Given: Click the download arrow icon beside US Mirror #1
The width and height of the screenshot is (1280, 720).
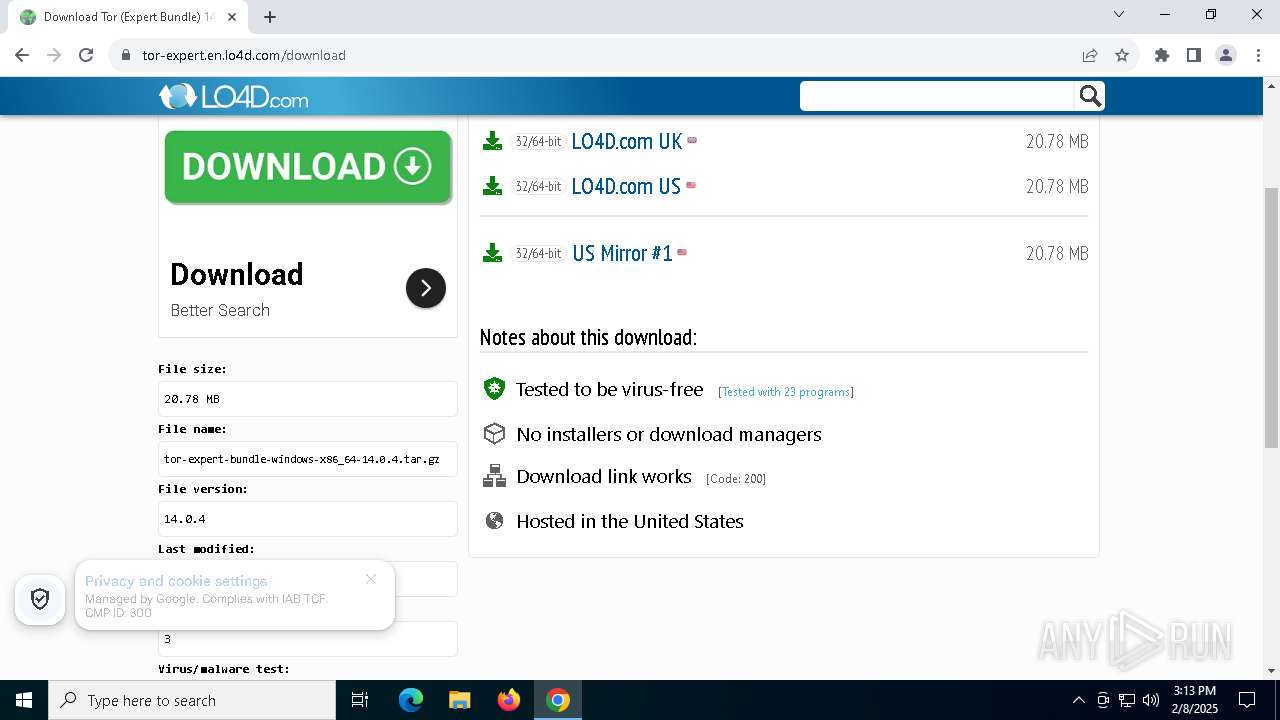Looking at the screenshot, I should [492, 253].
